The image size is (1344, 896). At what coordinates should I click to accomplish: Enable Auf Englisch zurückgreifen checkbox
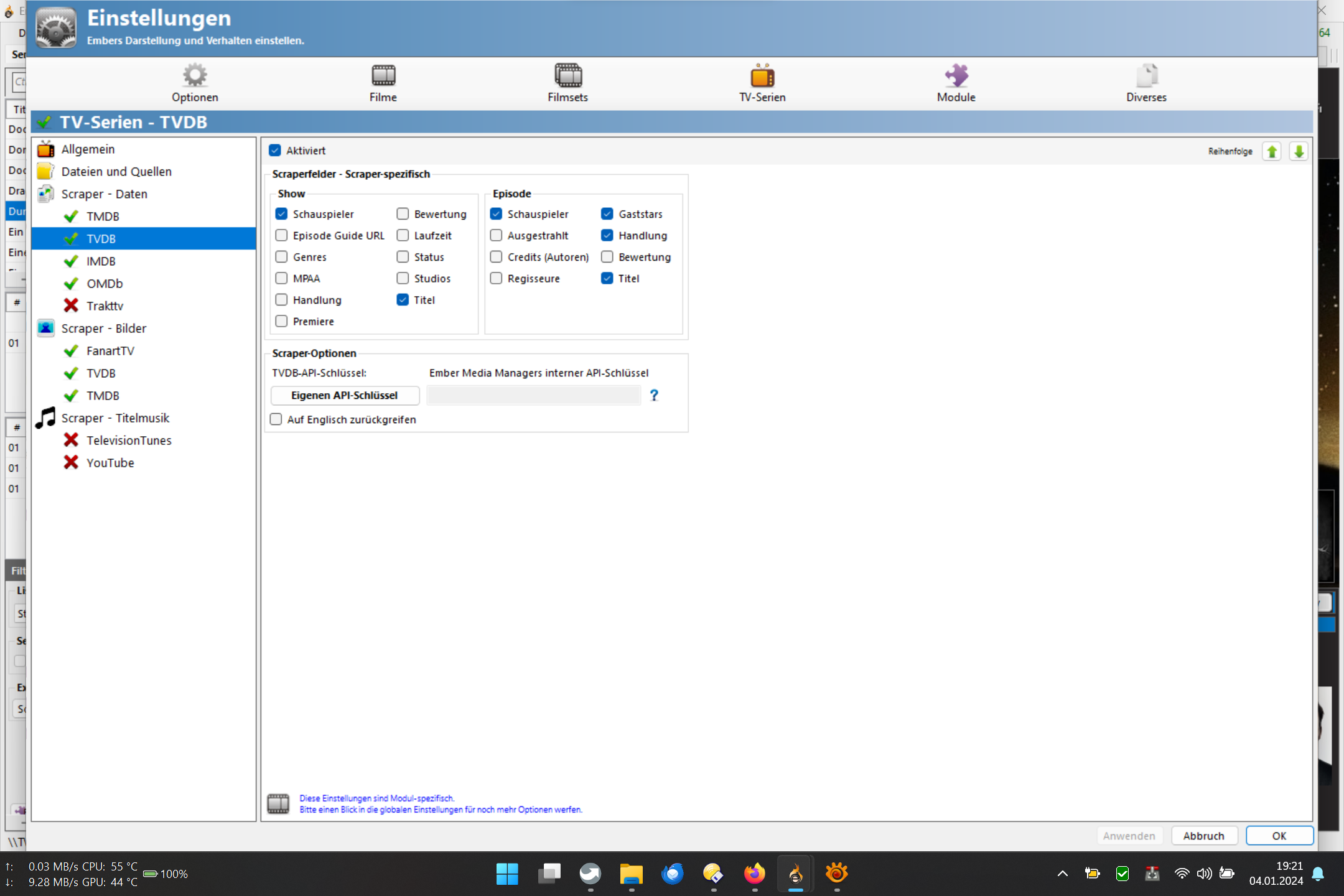click(276, 419)
